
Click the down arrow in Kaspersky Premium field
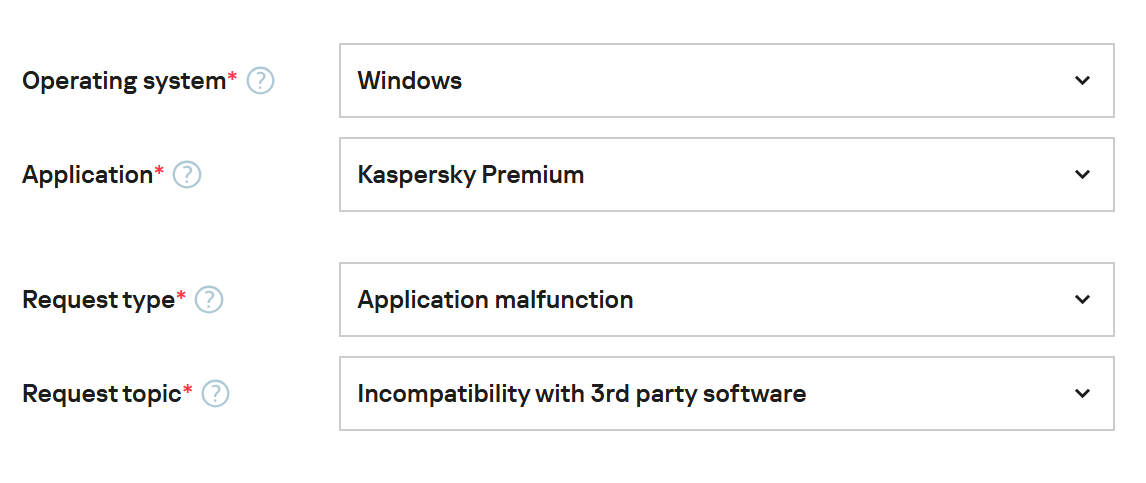[x=1082, y=175]
